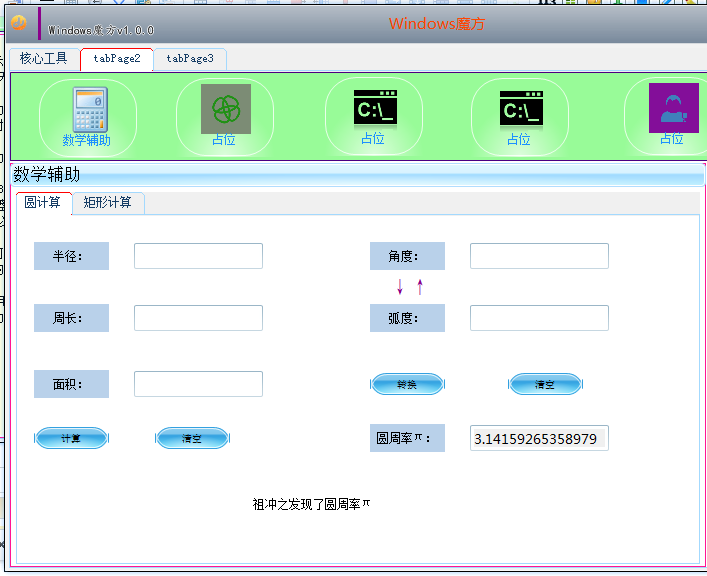Image resolution: width=707 pixels, height=576 pixels.
Task: Click the 面积: label
Action: [71, 384]
